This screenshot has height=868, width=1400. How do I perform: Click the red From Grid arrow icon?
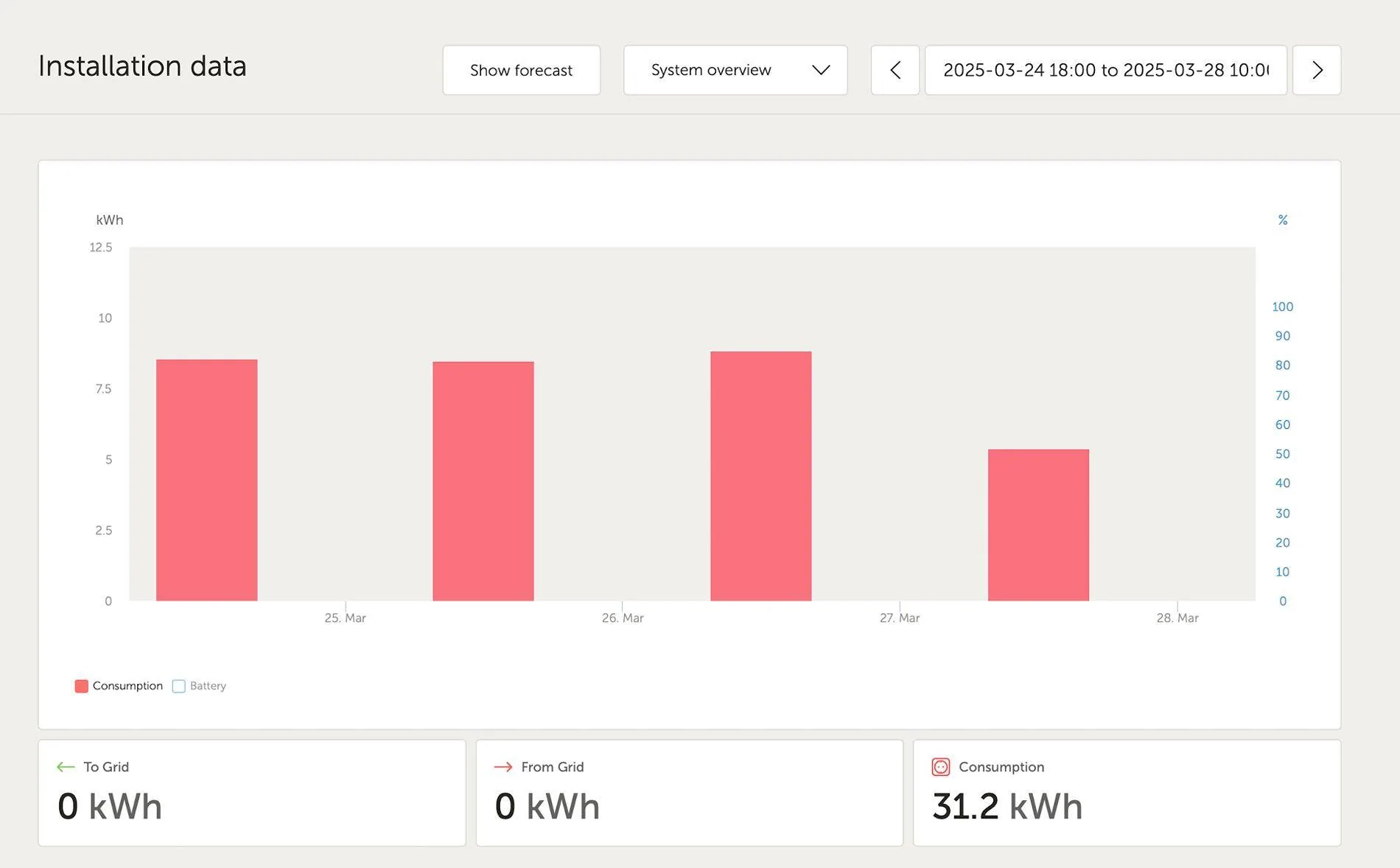(x=503, y=767)
